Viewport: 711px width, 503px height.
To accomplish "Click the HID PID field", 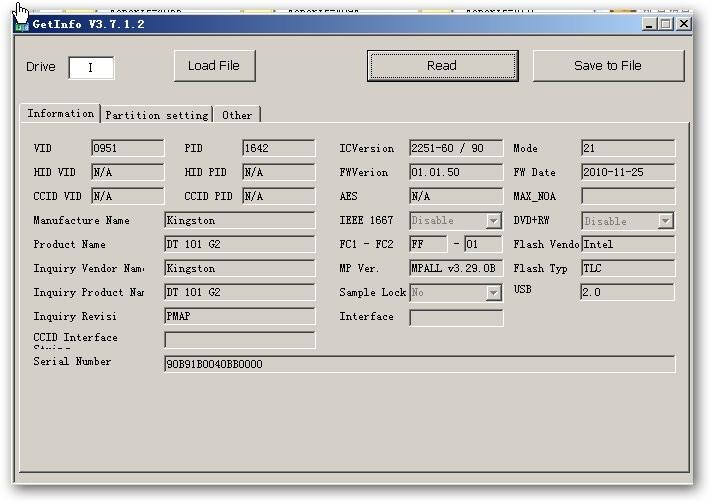I will click(278, 172).
